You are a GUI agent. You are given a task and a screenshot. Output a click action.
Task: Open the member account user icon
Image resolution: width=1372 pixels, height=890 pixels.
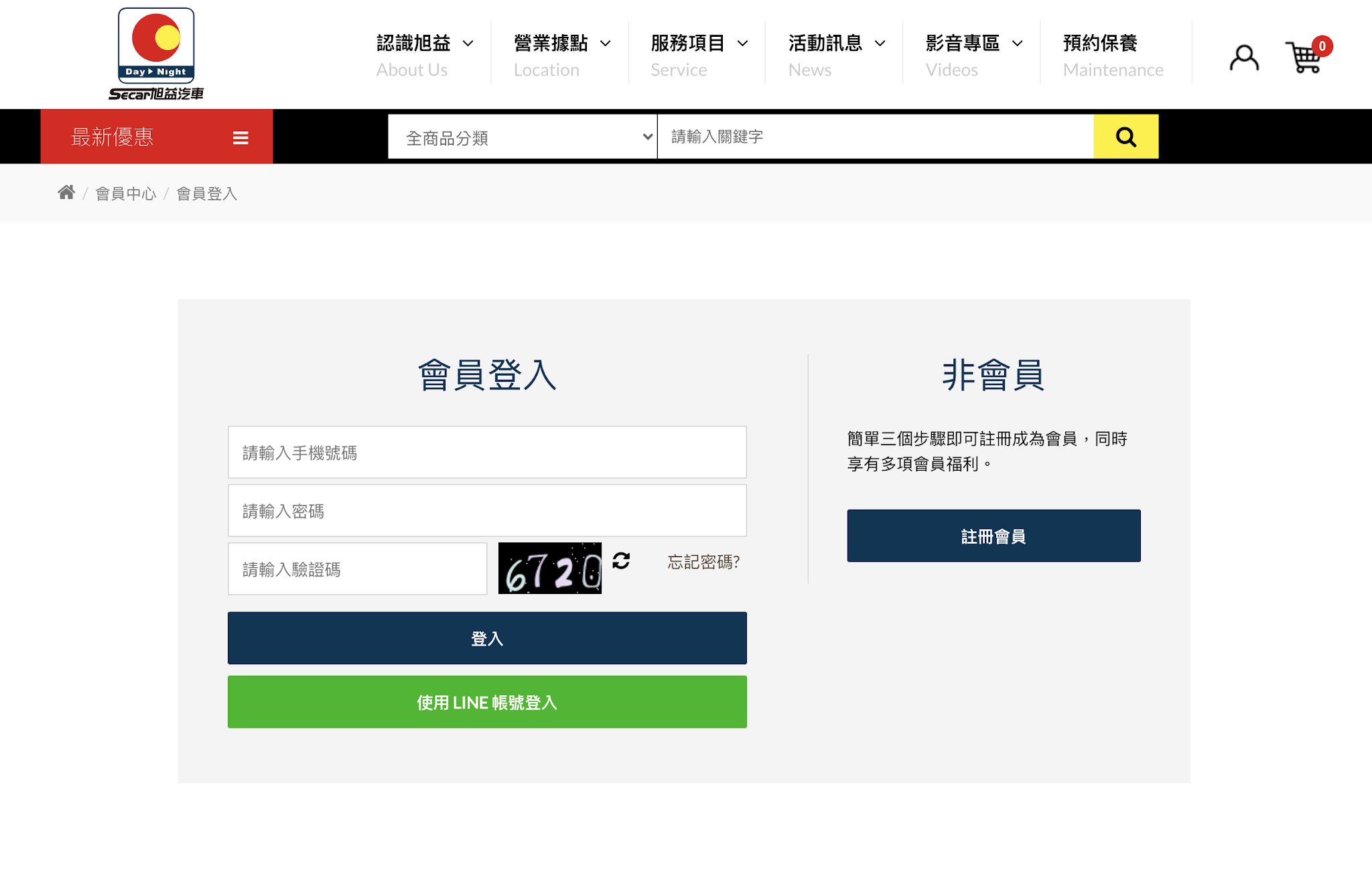(1244, 58)
